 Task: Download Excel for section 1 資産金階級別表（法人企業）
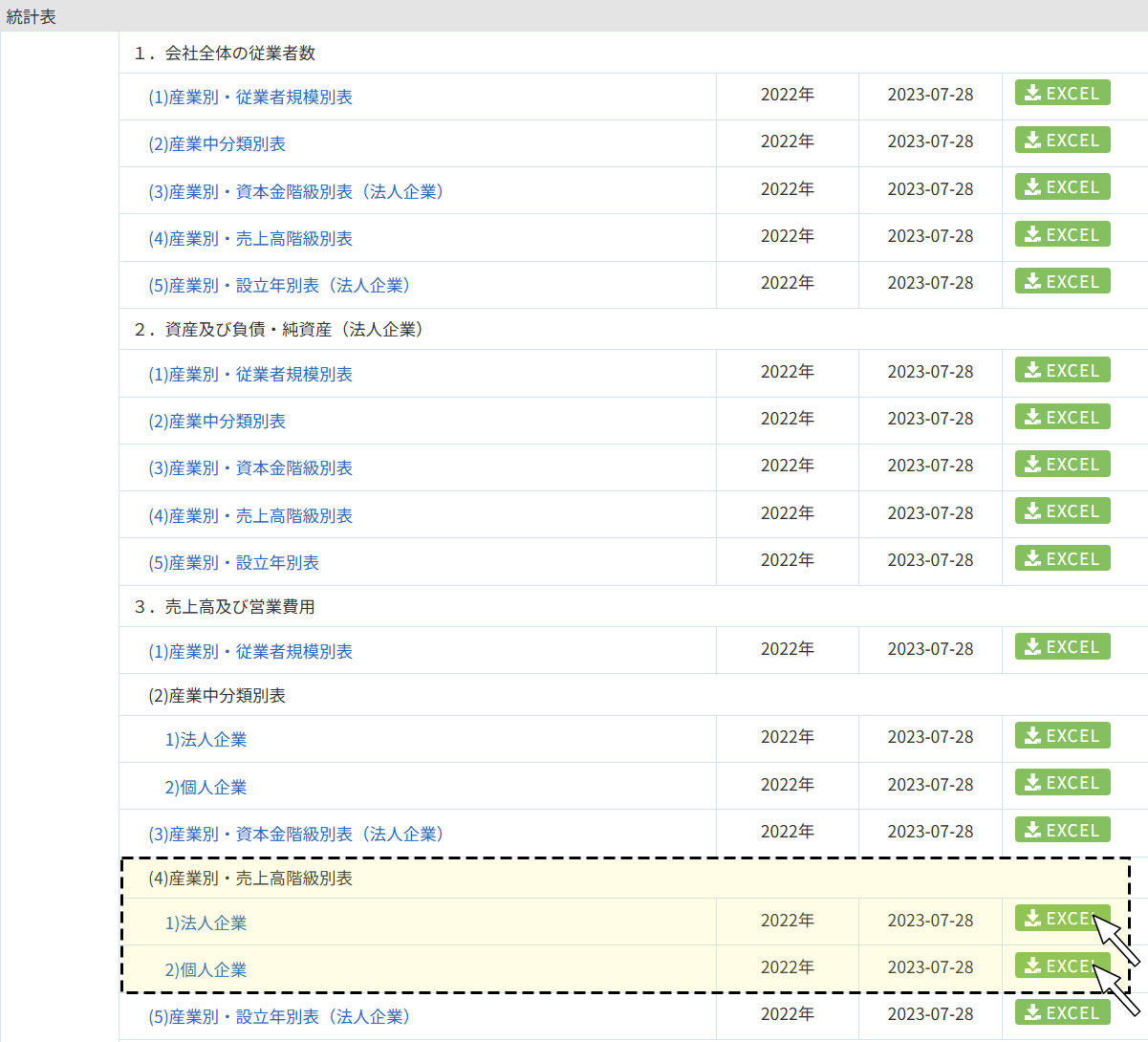pyautogui.click(x=1062, y=187)
